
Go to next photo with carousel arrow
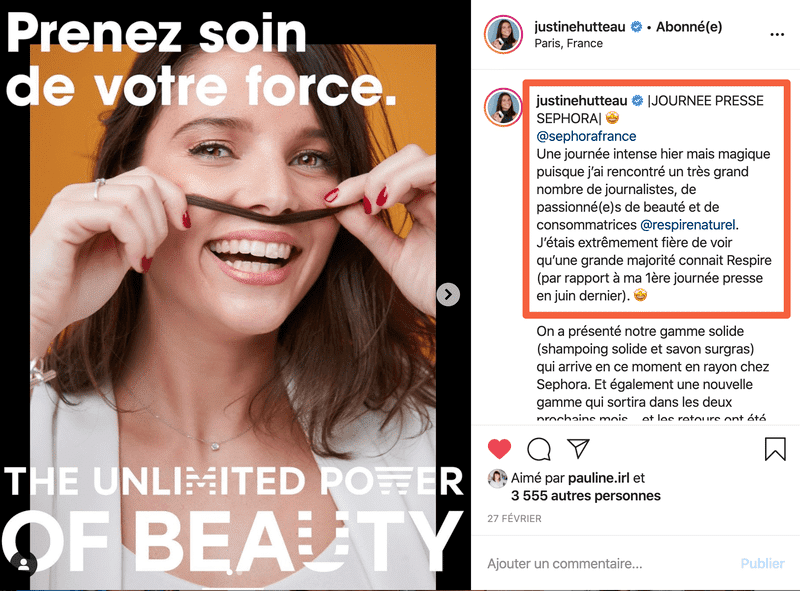(x=448, y=294)
